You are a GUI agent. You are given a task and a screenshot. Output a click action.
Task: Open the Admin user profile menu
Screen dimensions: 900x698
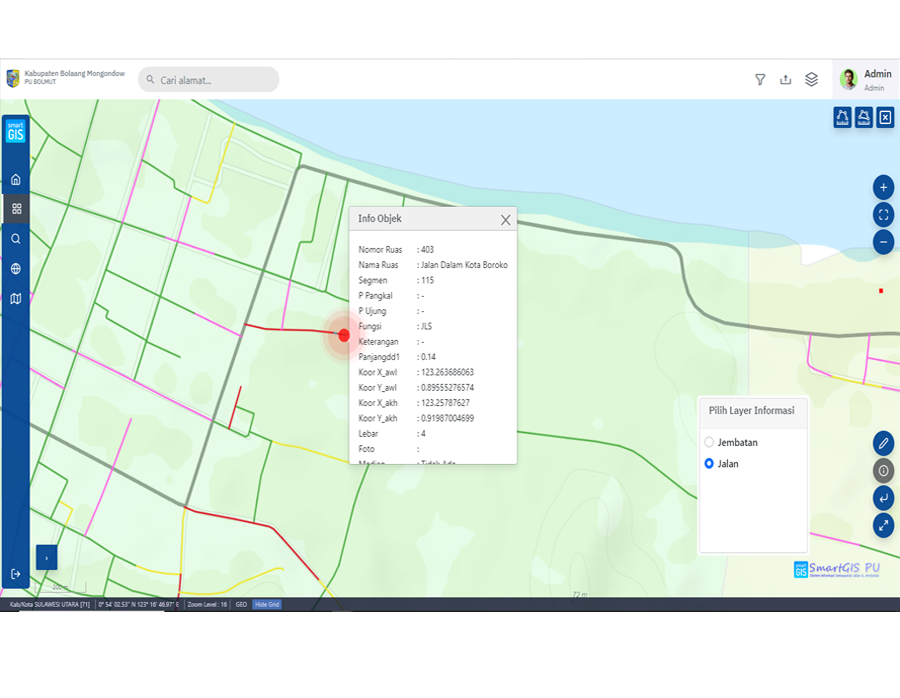tap(865, 80)
